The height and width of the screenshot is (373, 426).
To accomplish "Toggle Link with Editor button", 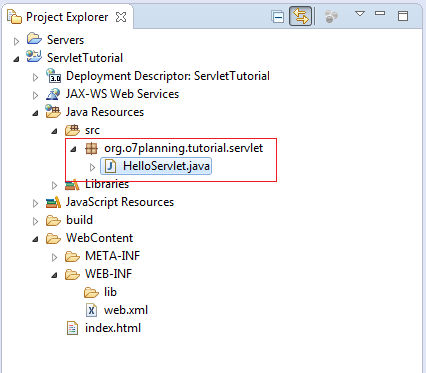I will (300, 16).
